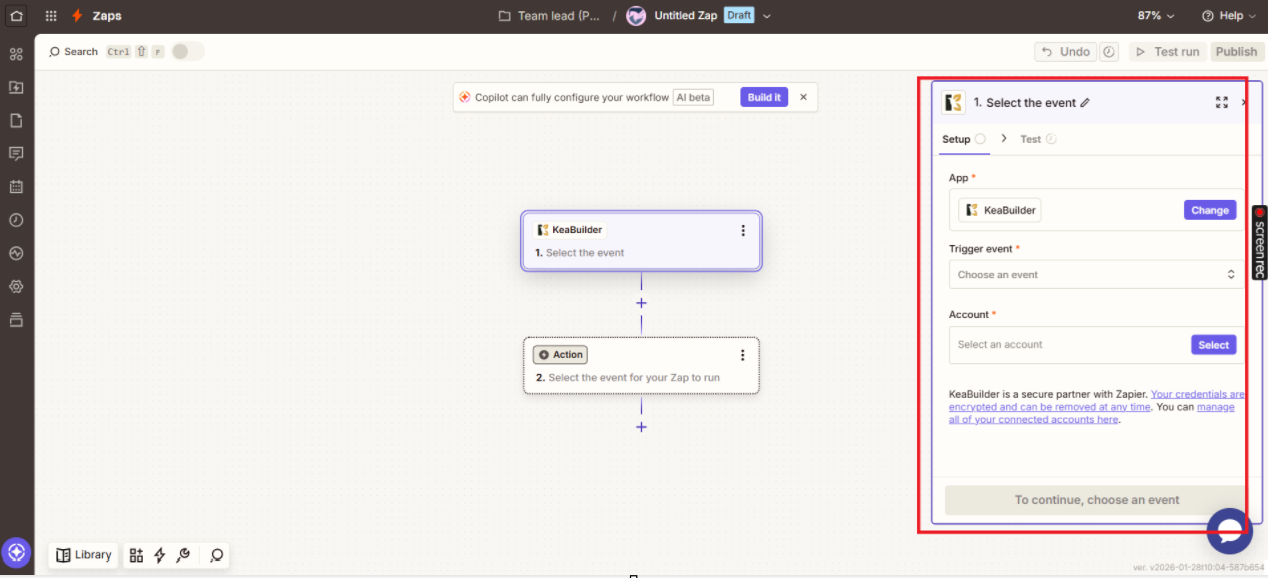Image resolution: width=1268 pixels, height=578 pixels.
Task: Toggle the switch next to Search
Action: click(x=187, y=52)
